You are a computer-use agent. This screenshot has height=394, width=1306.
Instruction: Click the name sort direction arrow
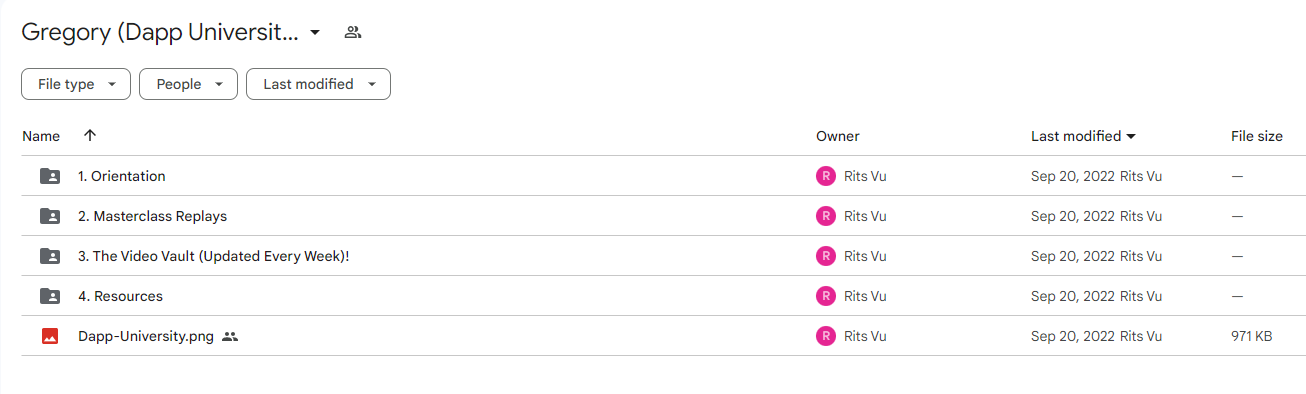click(x=90, y=136)
